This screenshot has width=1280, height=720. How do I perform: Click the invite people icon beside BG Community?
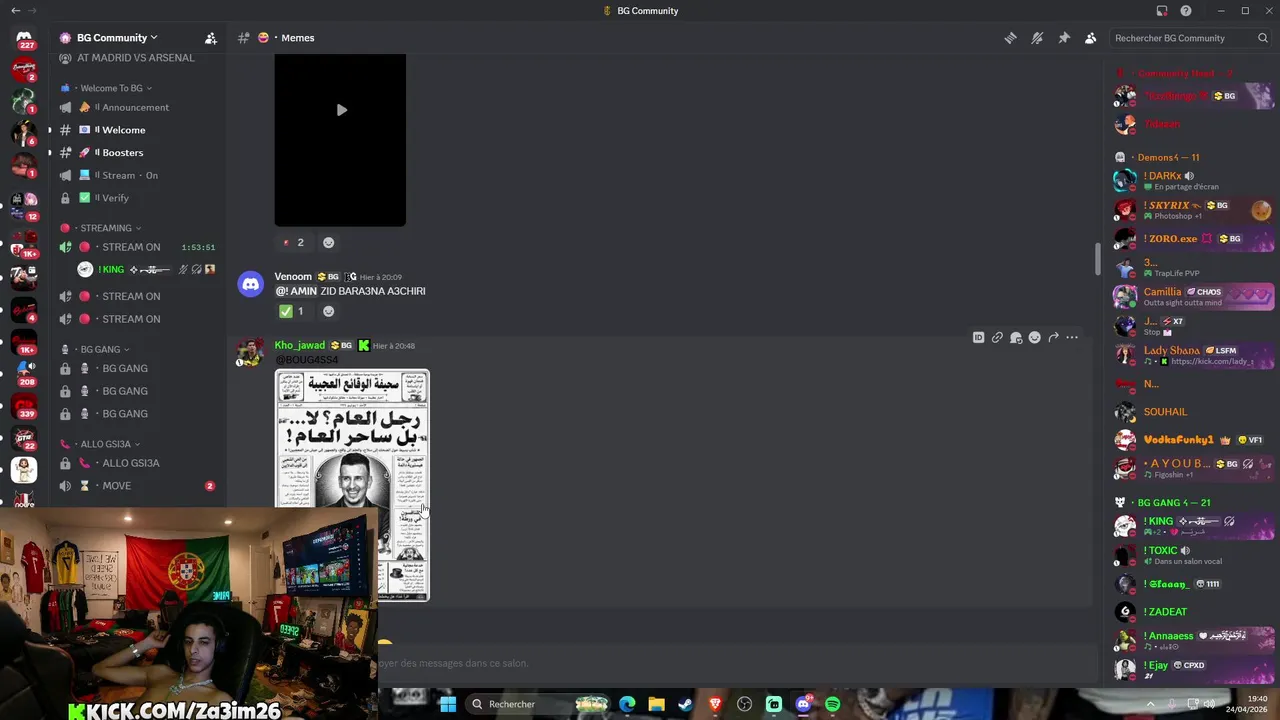point(211,38)
